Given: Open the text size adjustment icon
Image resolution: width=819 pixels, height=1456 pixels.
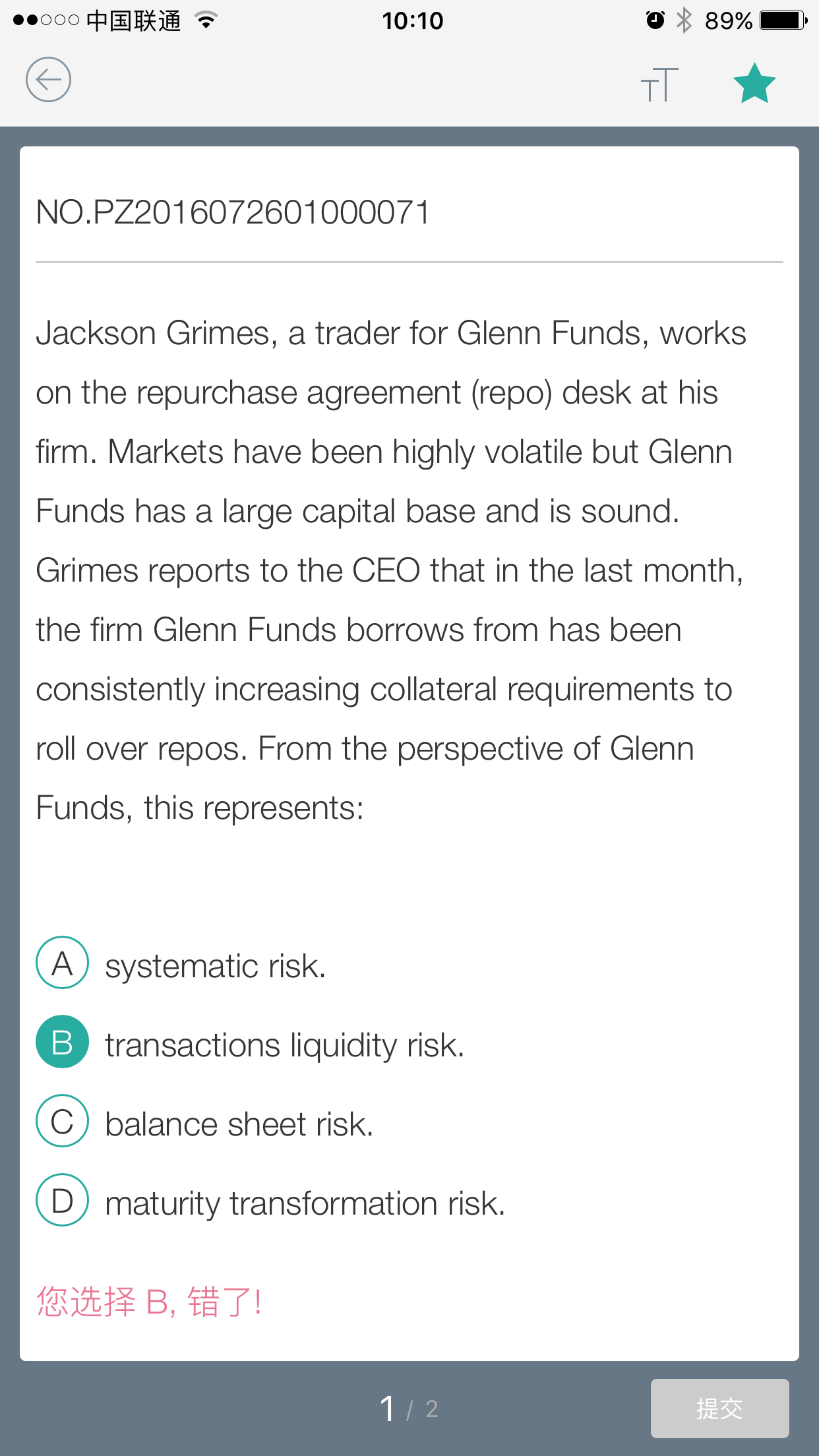Looking at the screenshot, I should pos(659,84).
